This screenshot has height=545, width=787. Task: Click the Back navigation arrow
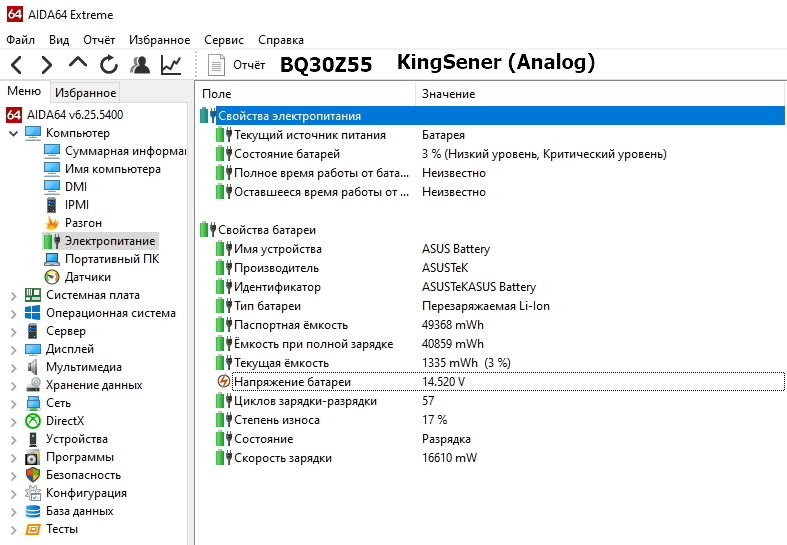17,65
